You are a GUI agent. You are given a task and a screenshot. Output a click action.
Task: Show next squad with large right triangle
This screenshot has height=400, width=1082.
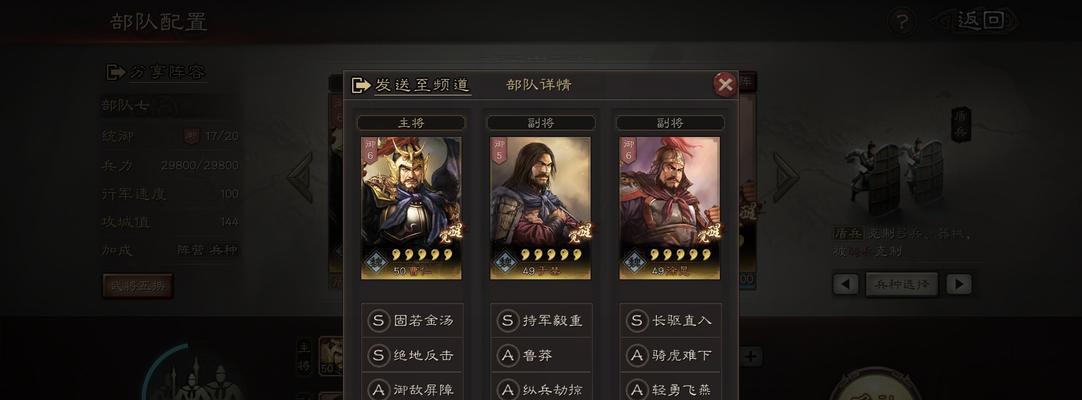(x=785, y=177)
